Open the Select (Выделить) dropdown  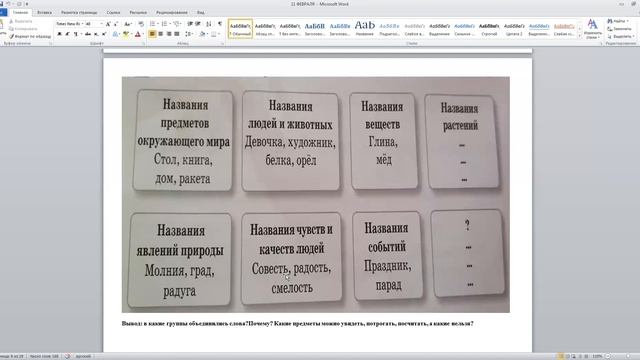point(620,36)
